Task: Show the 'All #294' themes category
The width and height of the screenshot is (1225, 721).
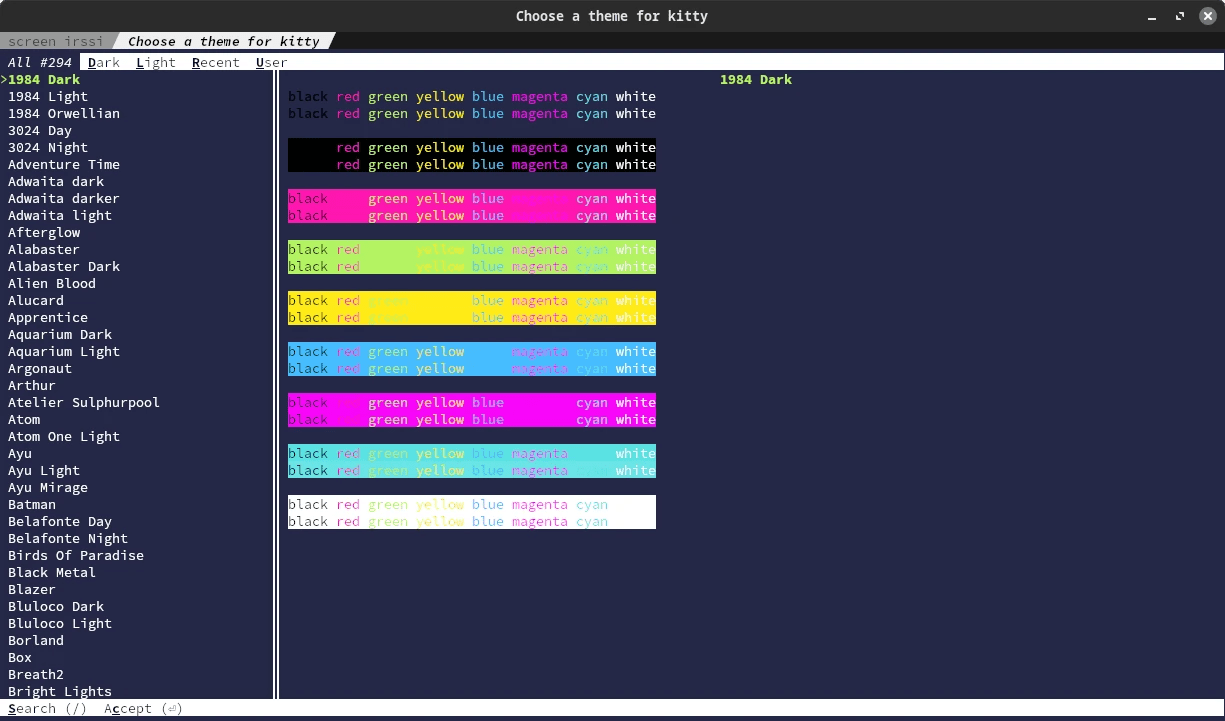Action: [x=40, y=62]
